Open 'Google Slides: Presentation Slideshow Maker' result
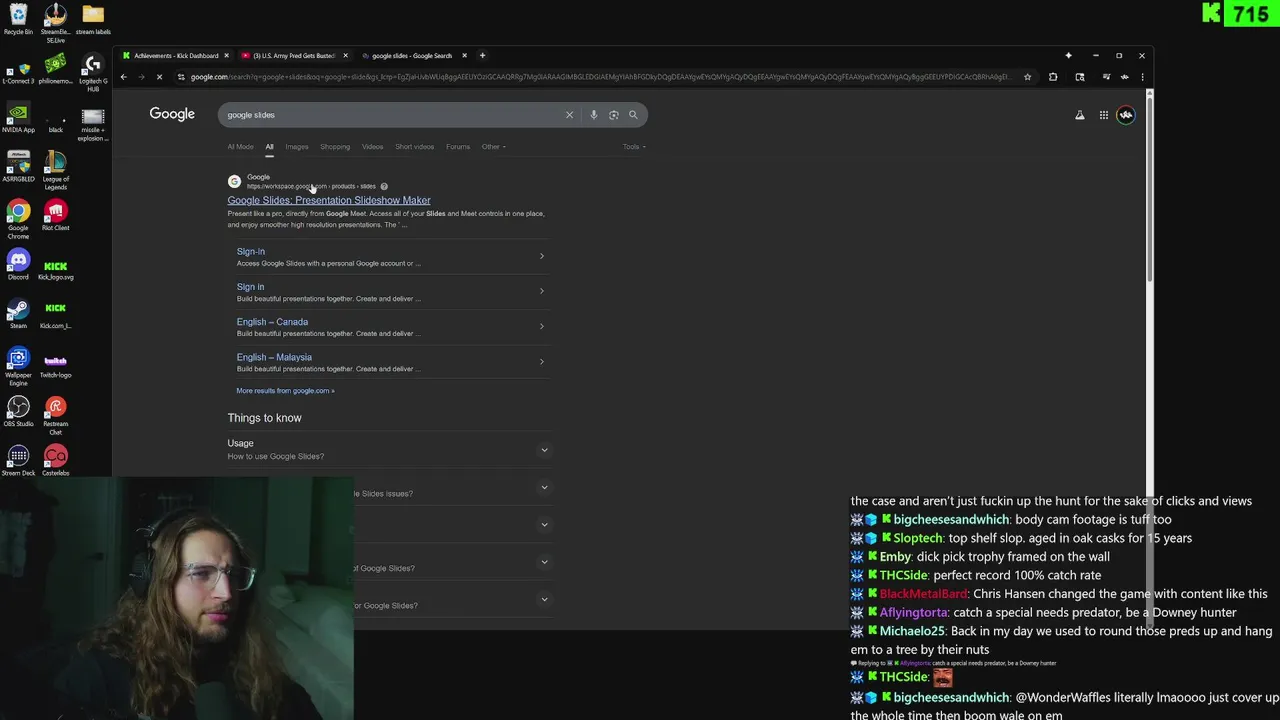1280x720 pixels. pyautogui.click(x=329, y=200)
